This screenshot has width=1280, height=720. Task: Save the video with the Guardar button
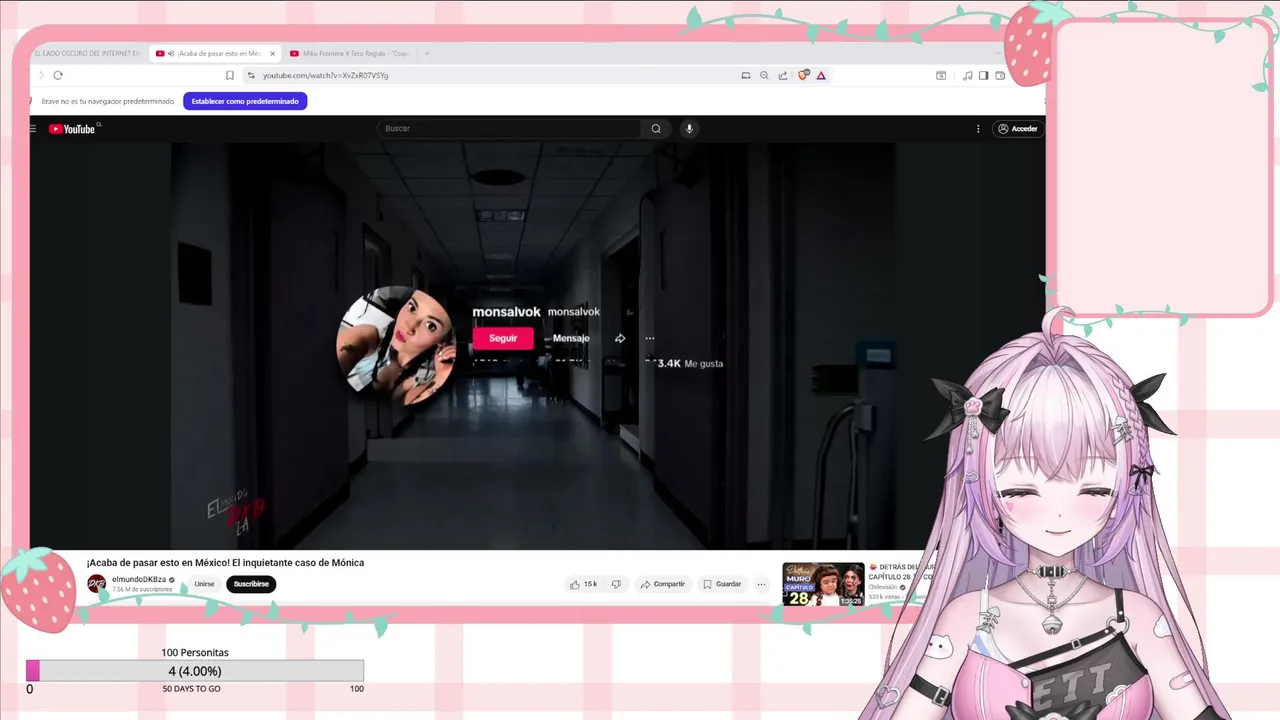[x=721, y=584]
